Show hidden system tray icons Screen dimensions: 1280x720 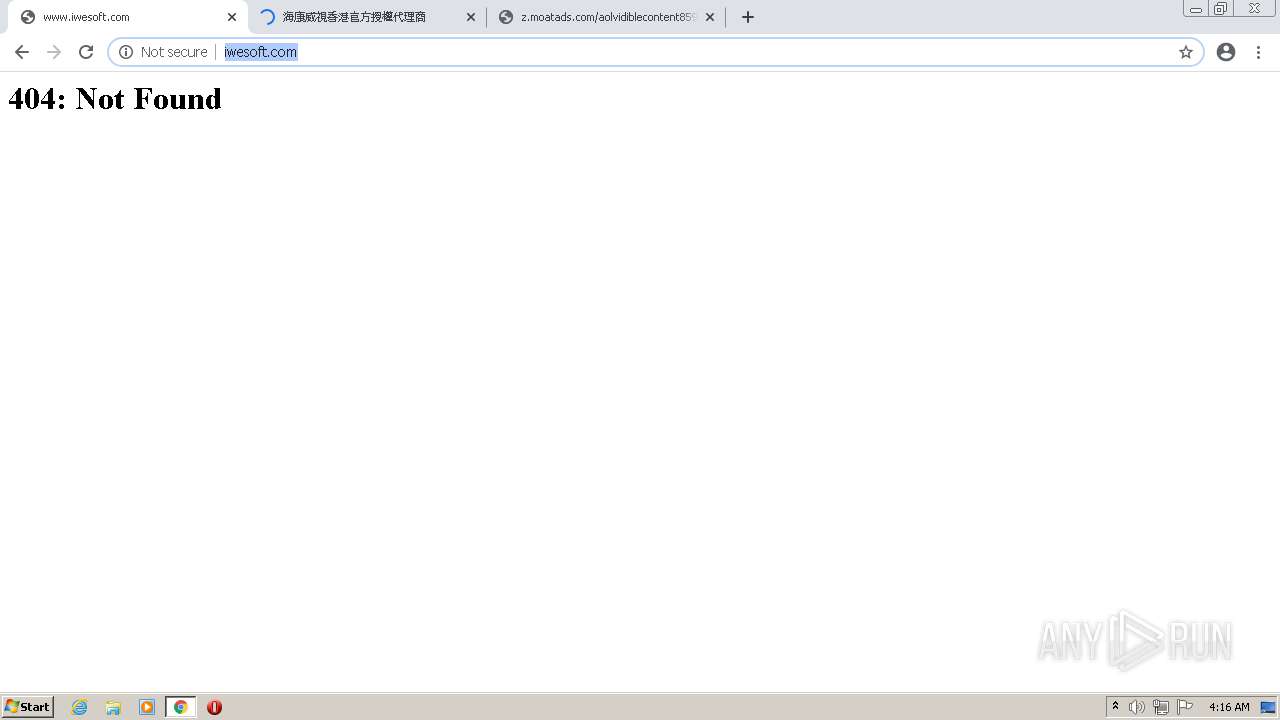point(1115,707)
